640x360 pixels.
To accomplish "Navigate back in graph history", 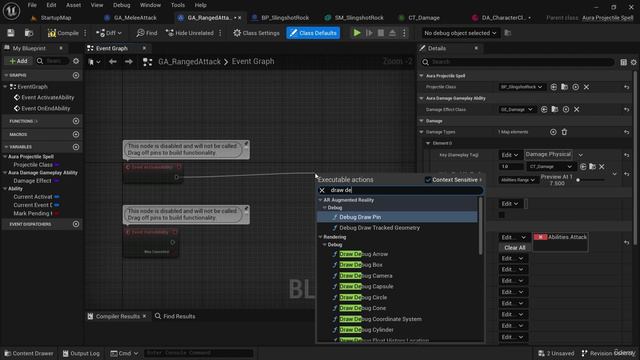I will coord(113,62).
